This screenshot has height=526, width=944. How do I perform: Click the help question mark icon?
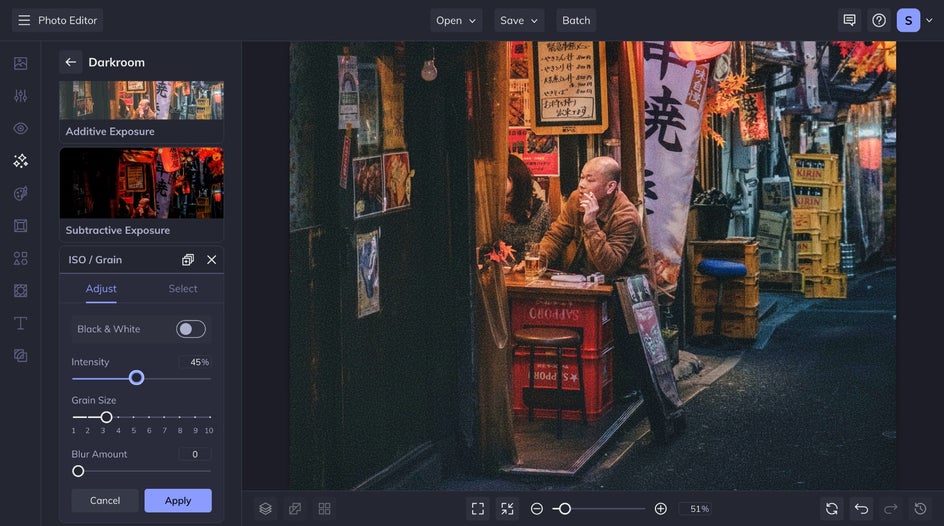pos(879,20)
